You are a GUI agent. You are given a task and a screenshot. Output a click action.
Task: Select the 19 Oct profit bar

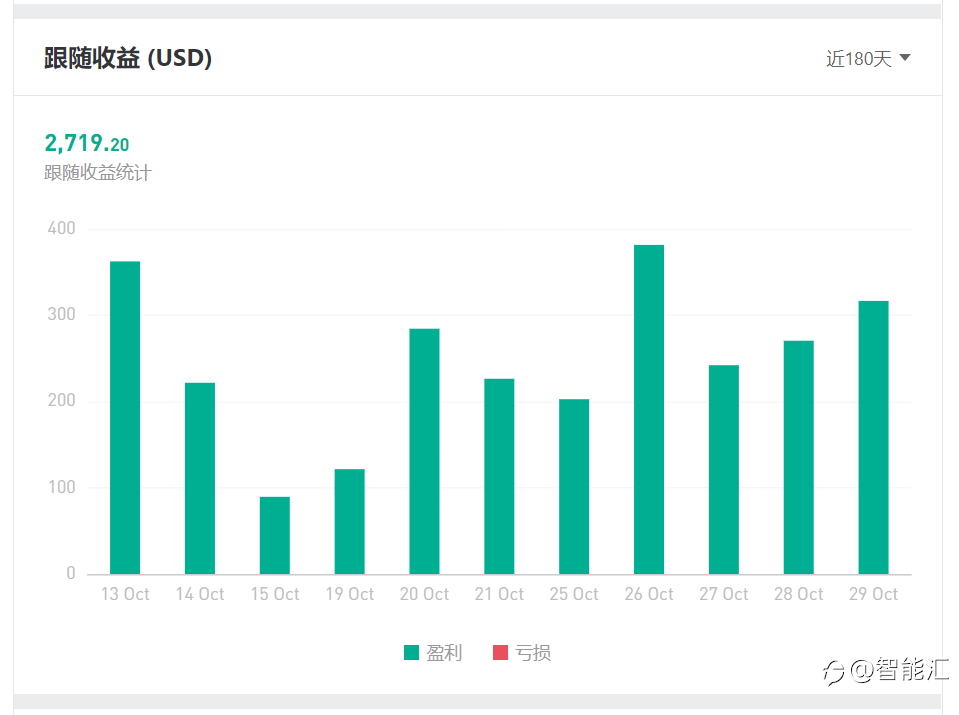350,521
